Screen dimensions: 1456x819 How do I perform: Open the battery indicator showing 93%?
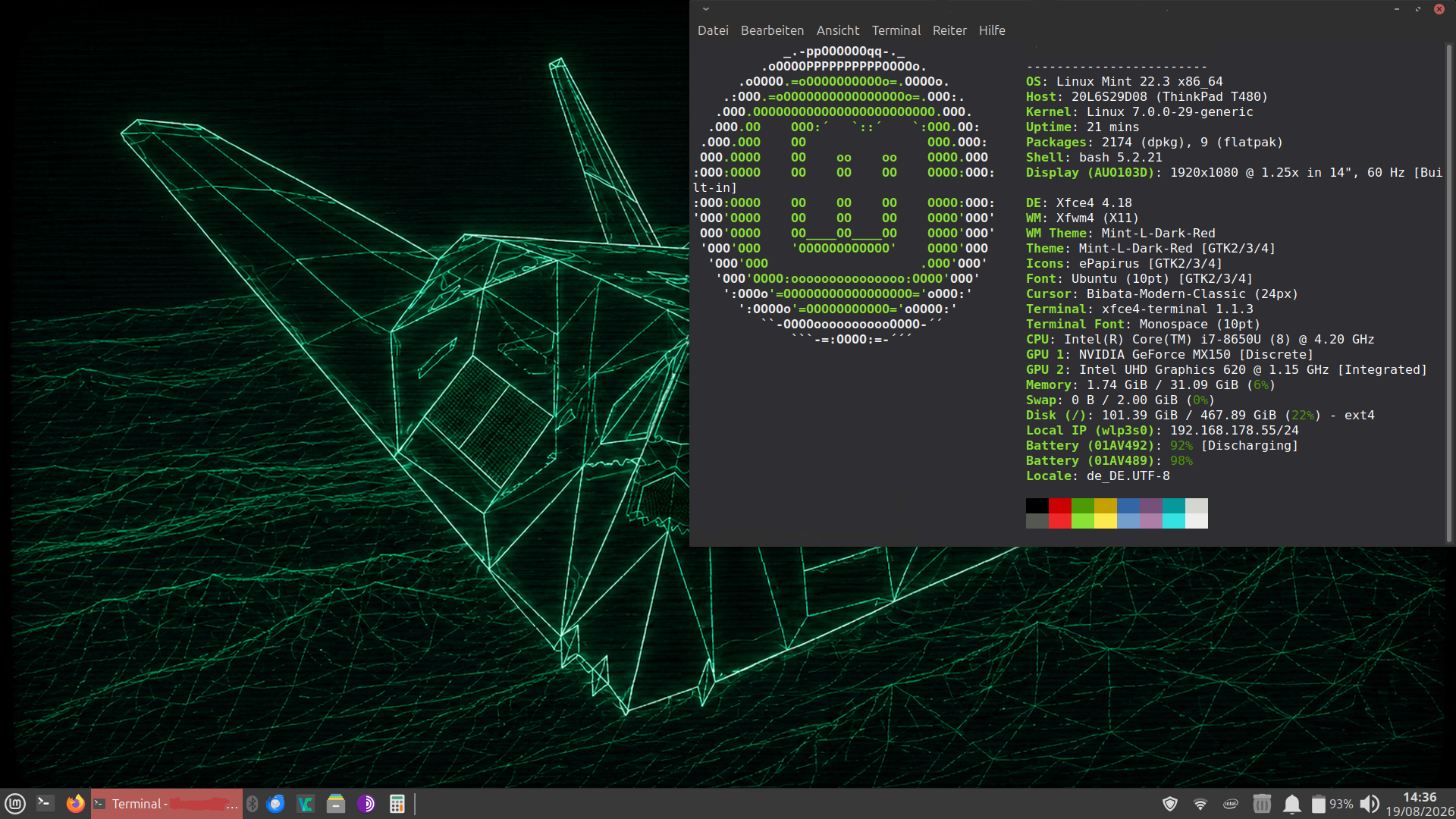pyautogui.click(x=1332, y=804)
